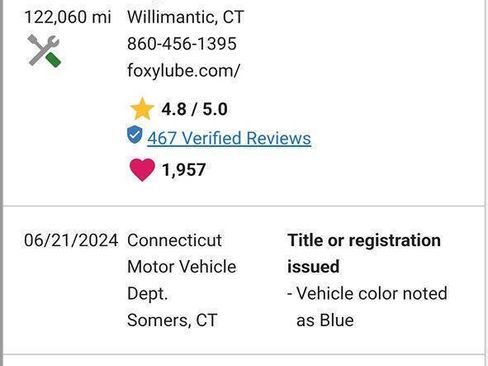This screenshot has width=488, height=366.
Task: Click the pink heart favorites icon
Action: point(142,170)
